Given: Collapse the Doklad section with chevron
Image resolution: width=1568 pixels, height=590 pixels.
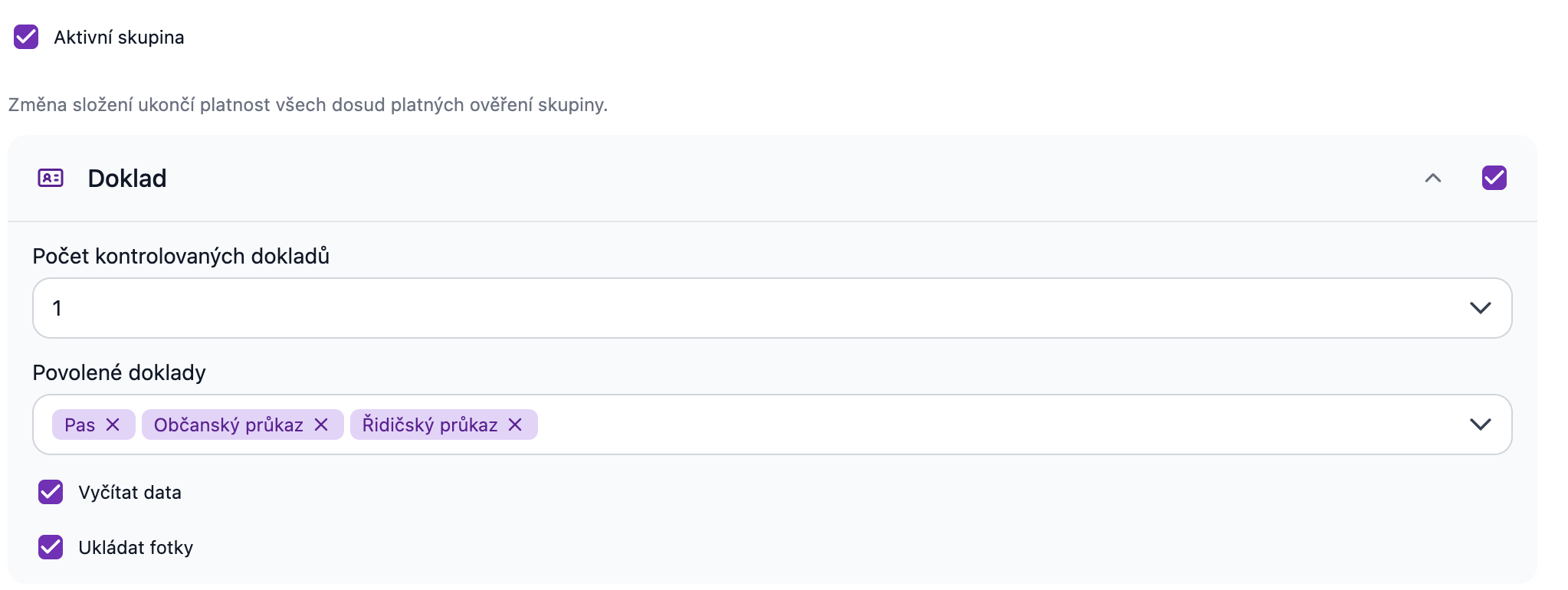Looking at the screenshot, I should [1433, 178].
